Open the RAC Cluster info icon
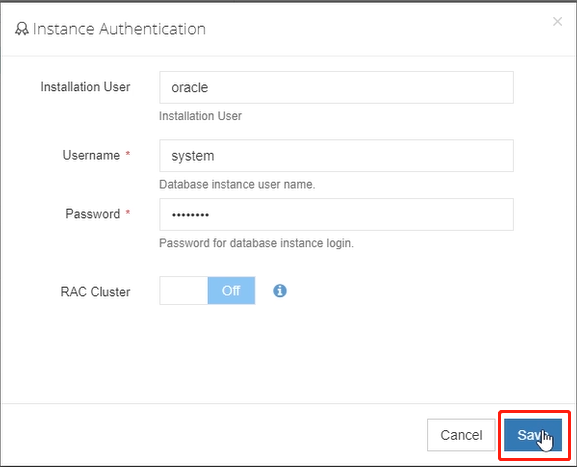The height and width of the screenshot is (467, 577). pyautogui.click(x=280, y=291)
